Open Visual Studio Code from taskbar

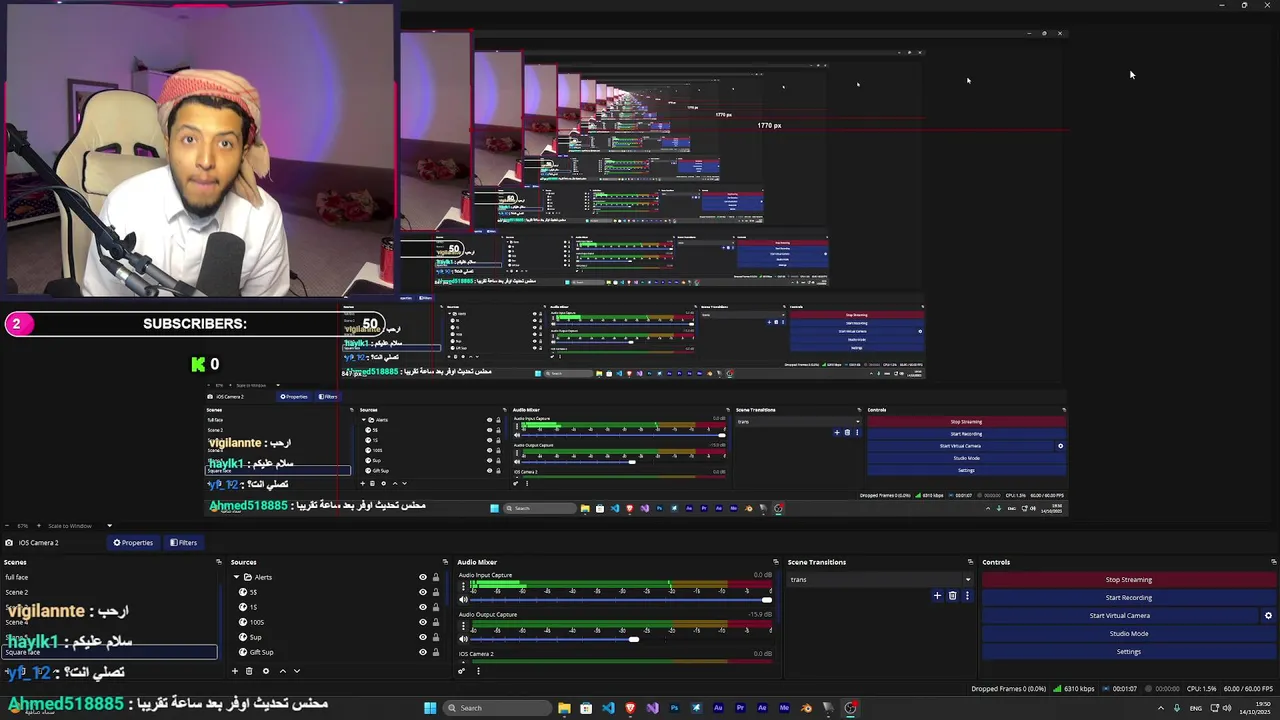608,708
